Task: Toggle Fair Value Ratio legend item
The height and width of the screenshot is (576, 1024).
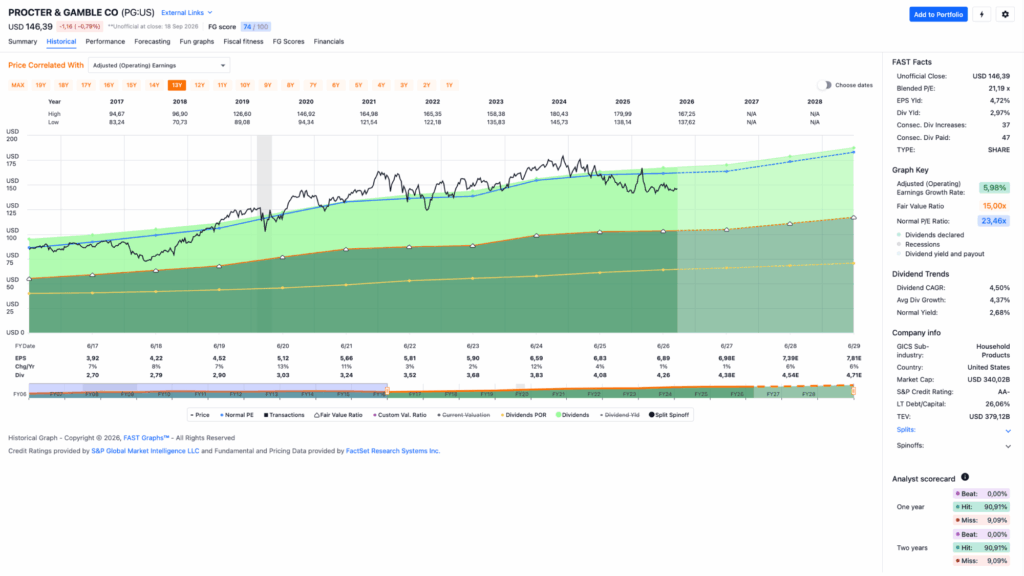Action: 338,415
